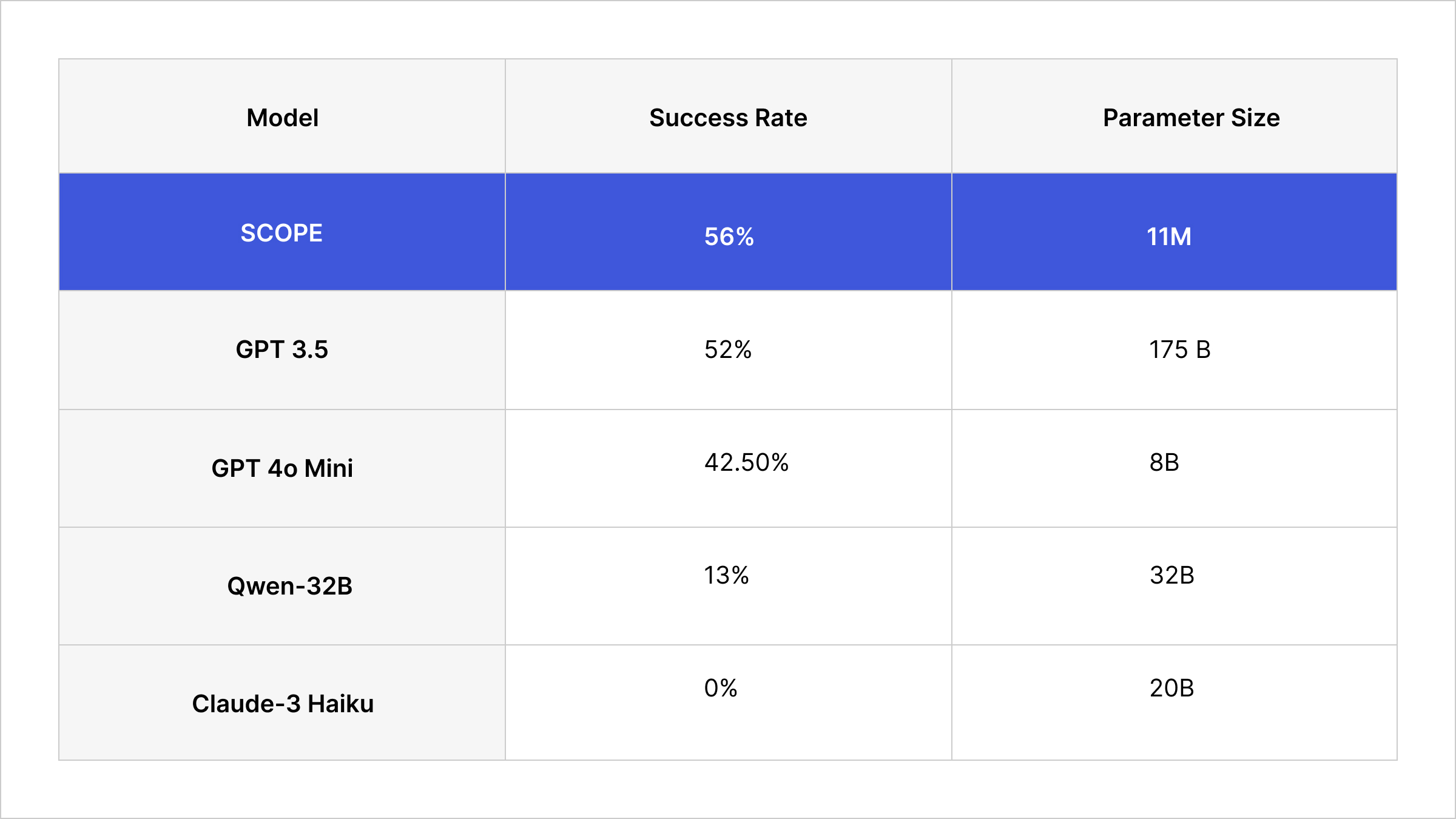Select the GPT 4o Mini row label
This screenshot has height=819, width=1456.
(x=282, y=468)
